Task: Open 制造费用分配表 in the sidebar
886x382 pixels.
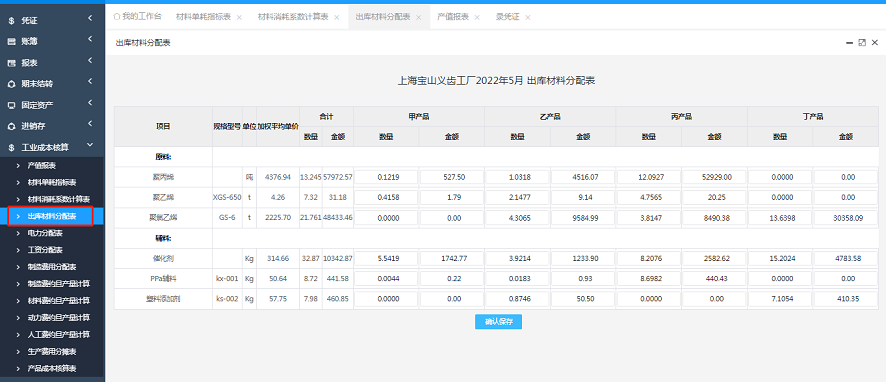Action: point(52,267)
